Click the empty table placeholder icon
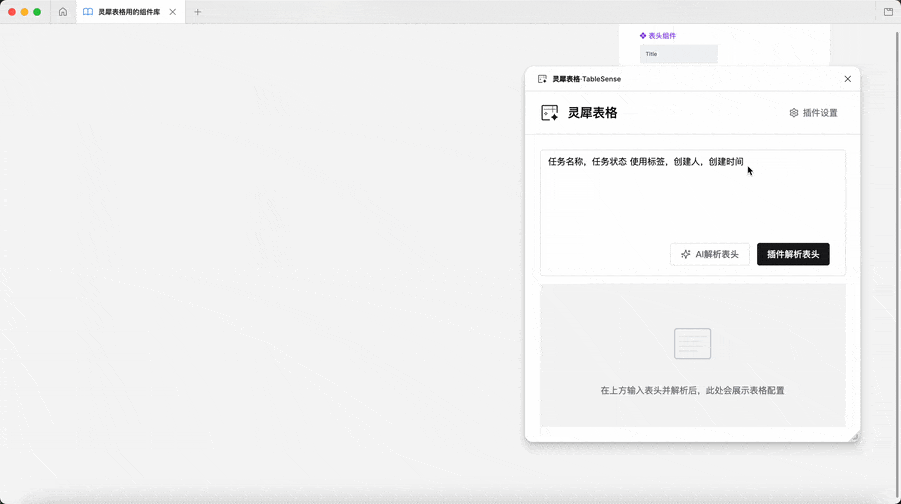 coord(692,344)
